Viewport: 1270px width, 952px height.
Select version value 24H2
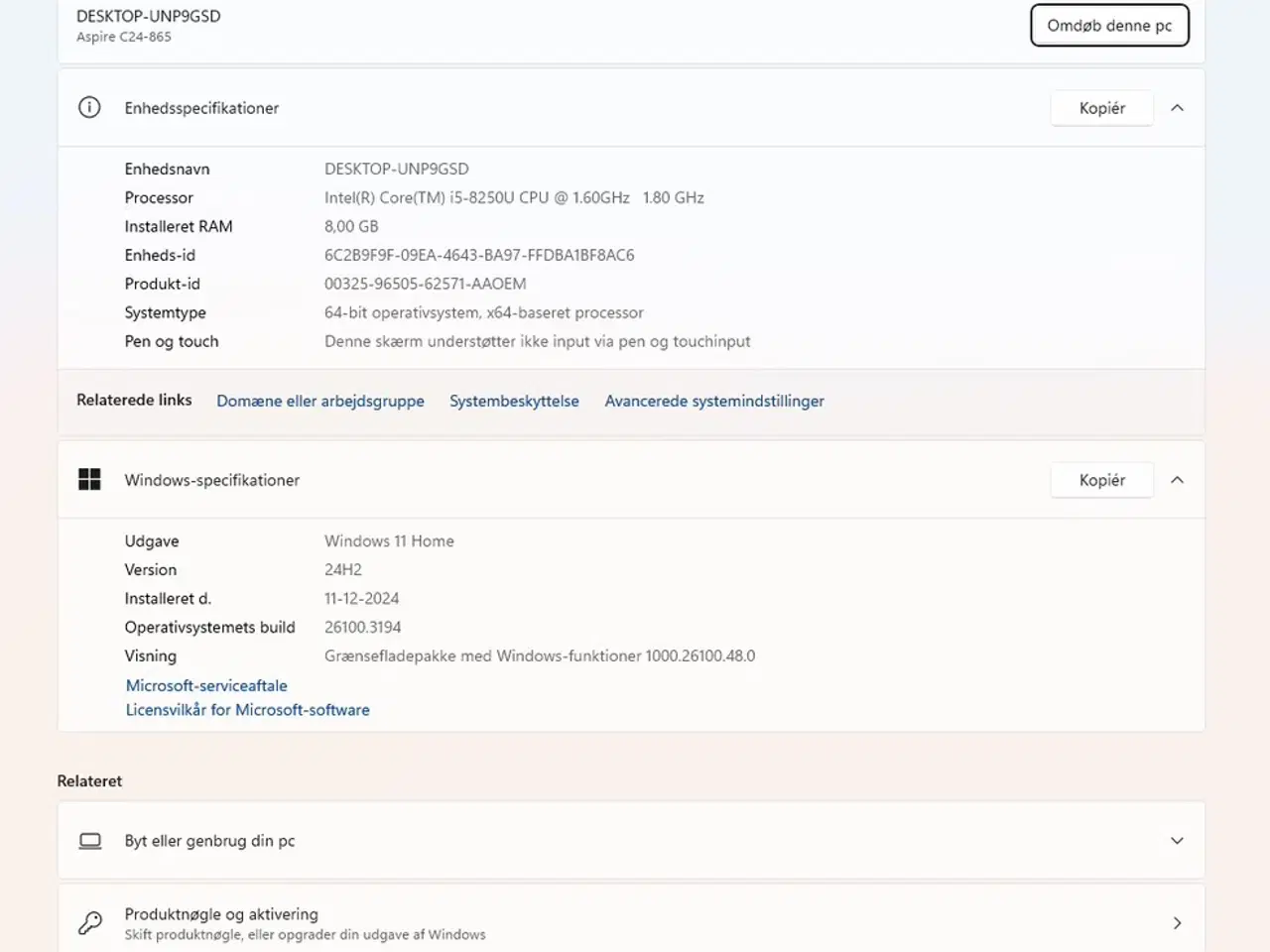pos(343,570)
